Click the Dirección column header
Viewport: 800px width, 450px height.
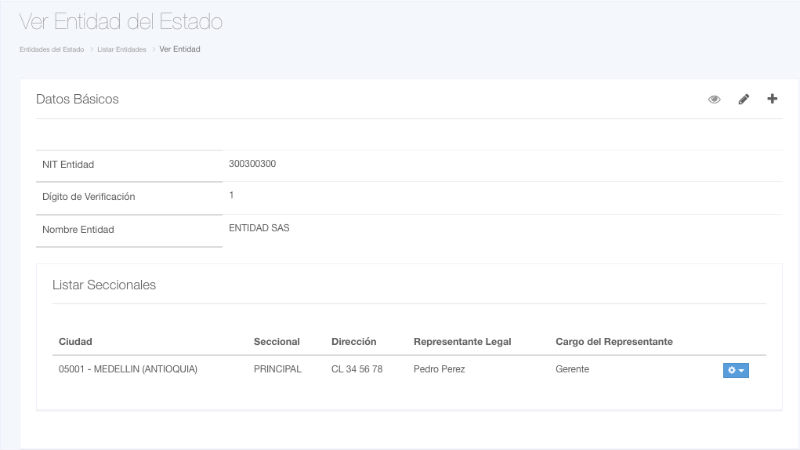point(354,342)
